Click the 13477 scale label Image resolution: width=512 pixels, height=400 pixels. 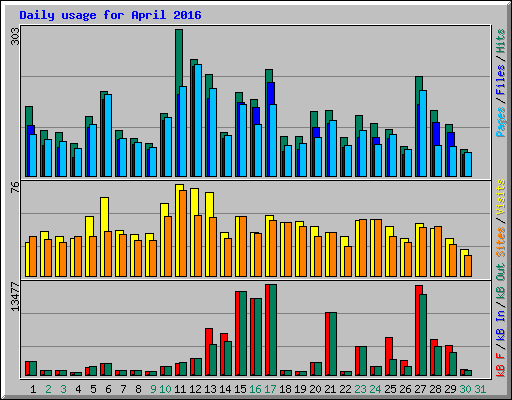[15, 297]
